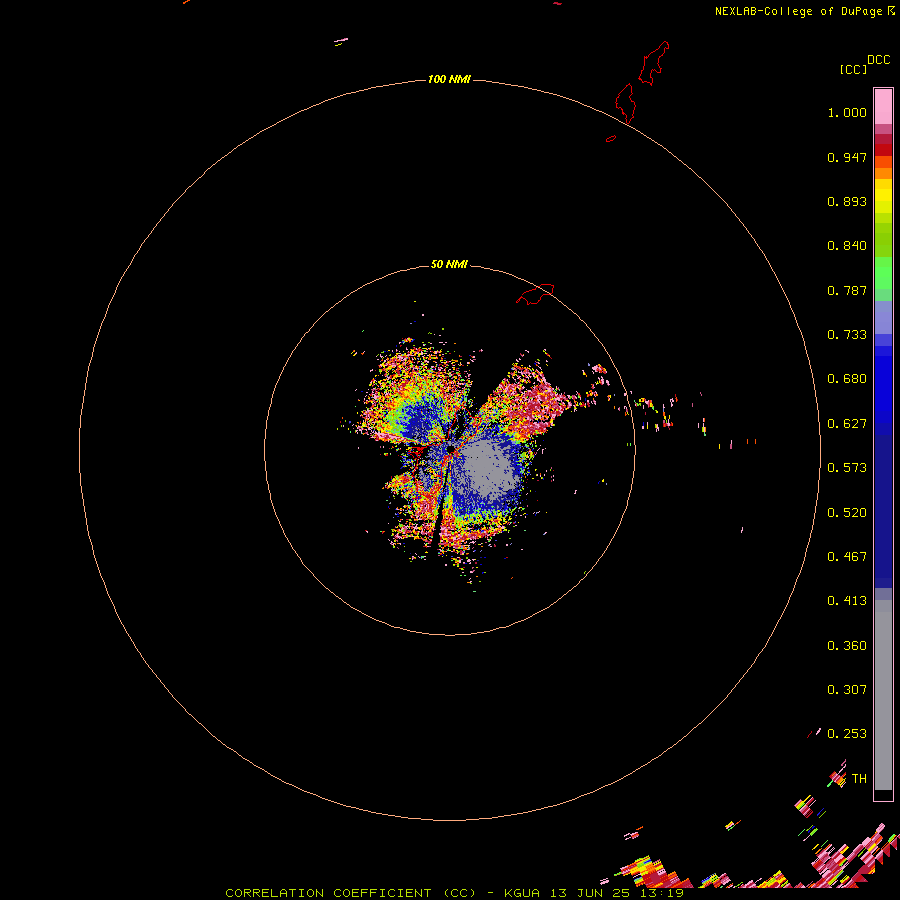
Task: Click the 0.360 scale value
Action: [847, 646]
